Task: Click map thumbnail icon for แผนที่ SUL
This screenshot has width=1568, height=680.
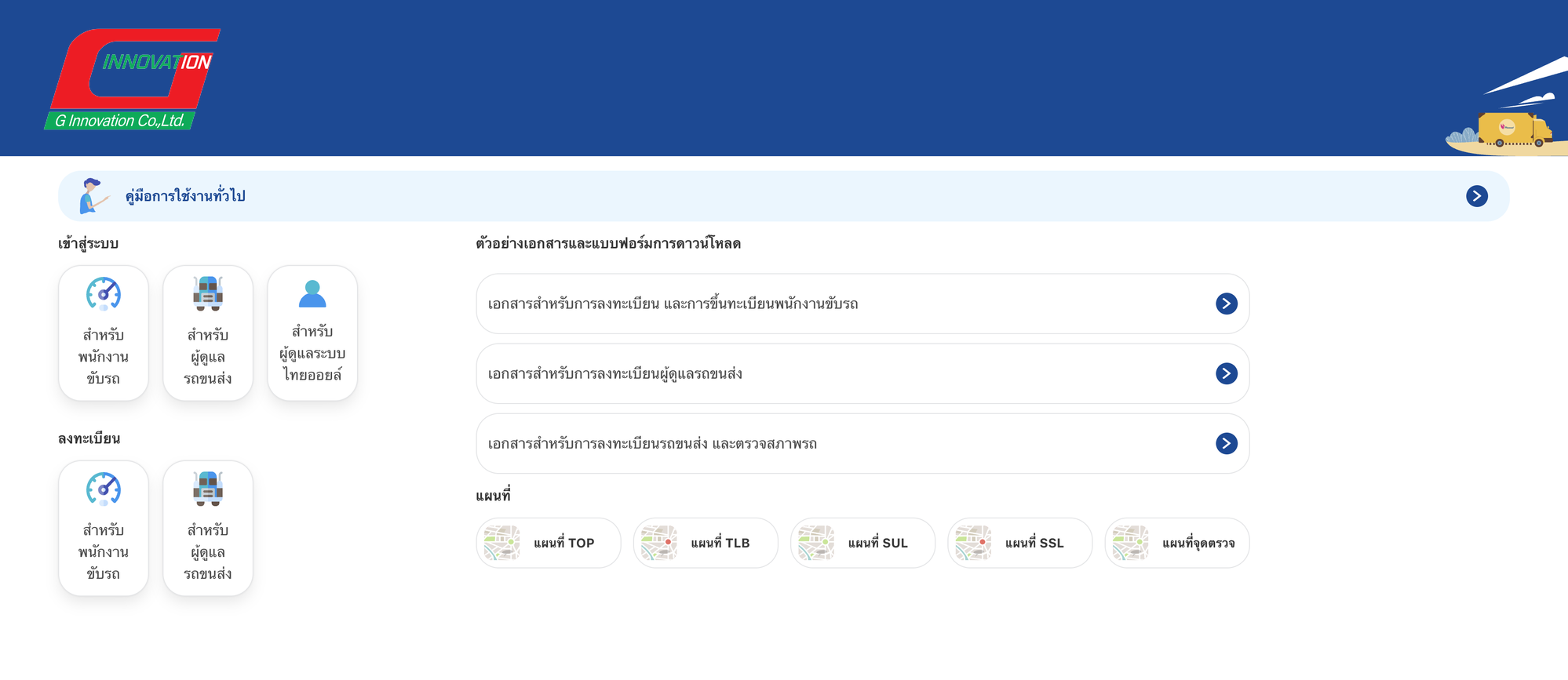Action: [816, 543]
